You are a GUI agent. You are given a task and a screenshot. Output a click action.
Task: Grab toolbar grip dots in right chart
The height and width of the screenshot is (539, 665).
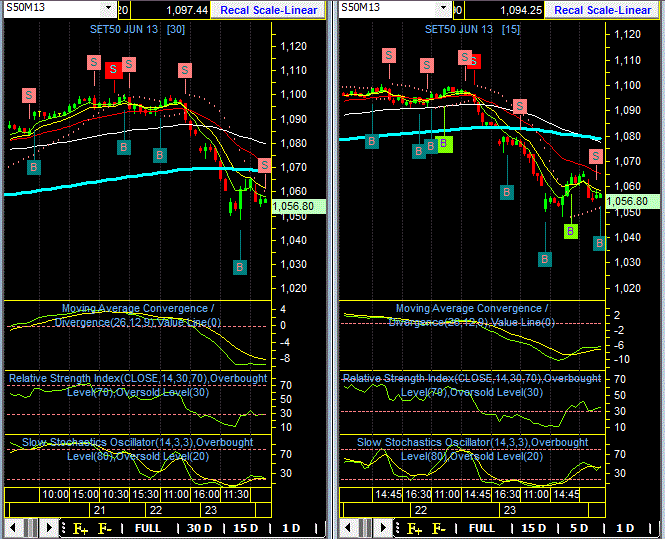pos(397,528)
